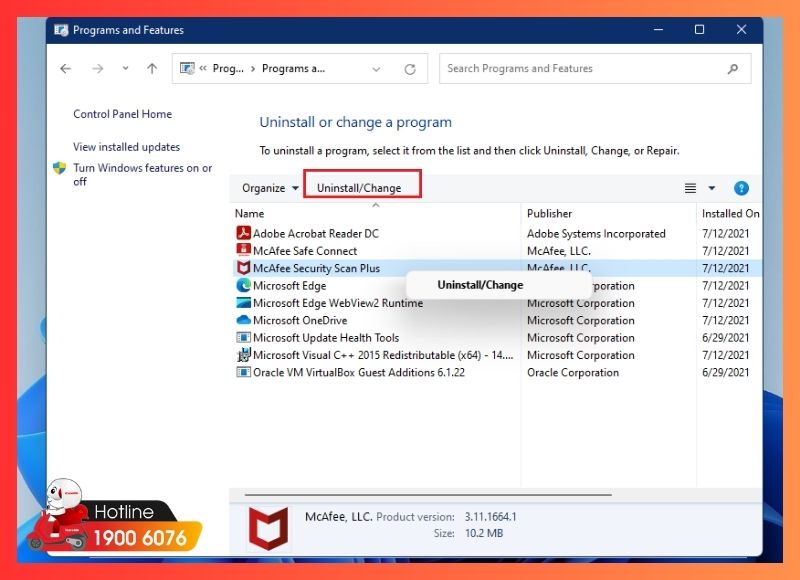The height and width of the screenshot is (580, 800).
Task: Select the Microsoft Edge icon
Action: pos(243,285)
